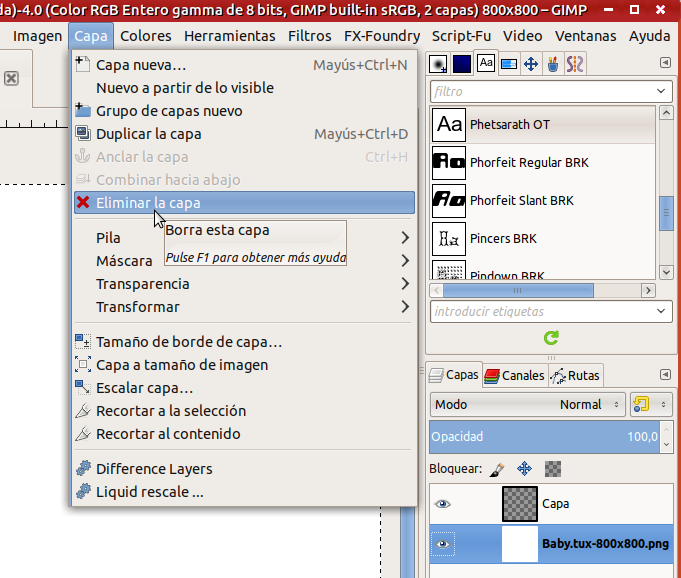Toggle lock position and size icon
This screenshot has height=578, width=681.
(x=525, y=469)
